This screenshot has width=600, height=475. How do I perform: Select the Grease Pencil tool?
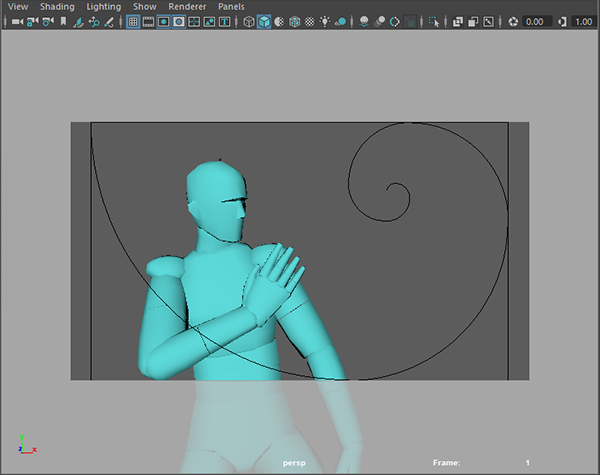pos(111,21)
